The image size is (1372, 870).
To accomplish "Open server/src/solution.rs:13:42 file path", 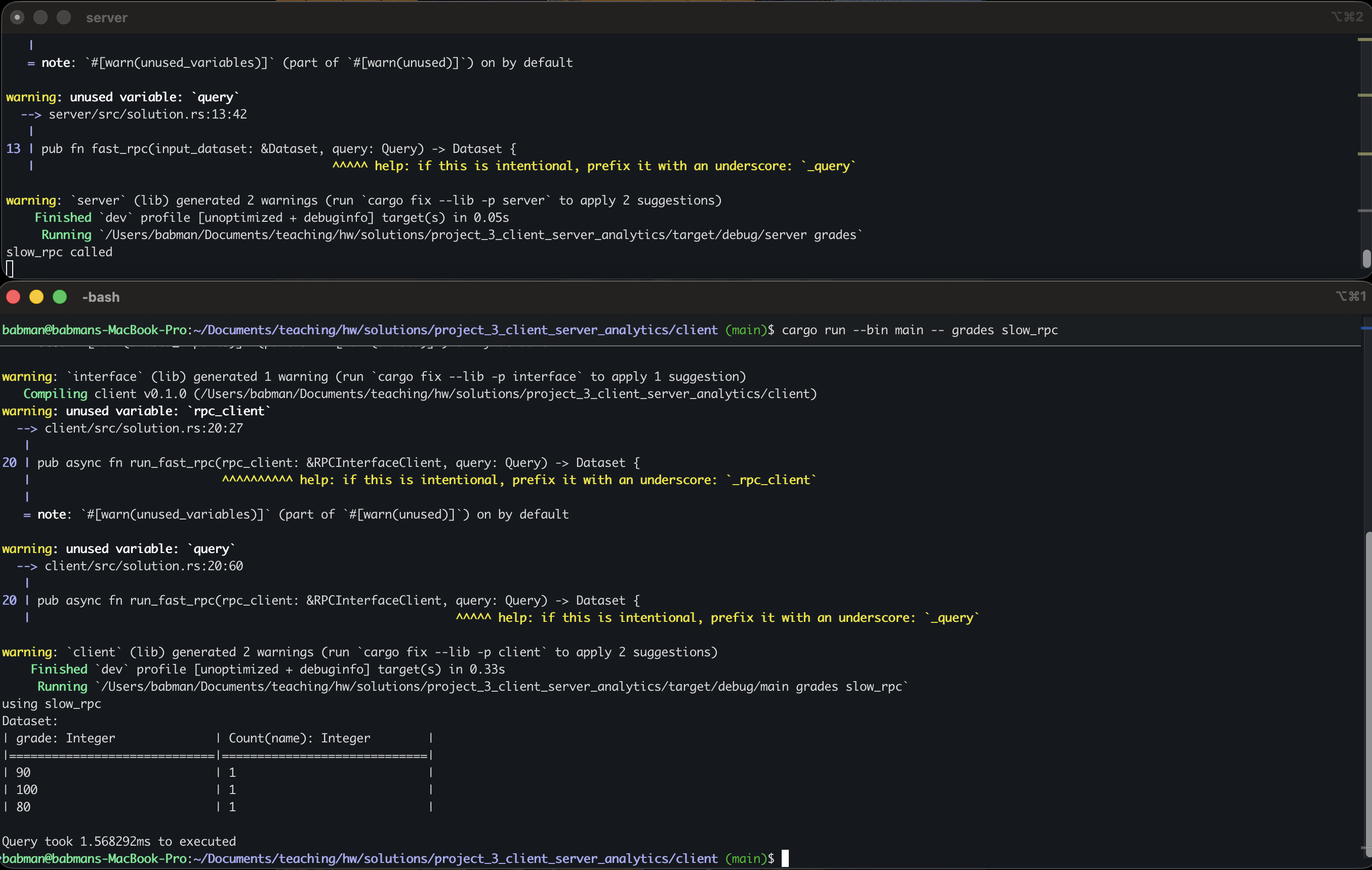I will (148, 114).
